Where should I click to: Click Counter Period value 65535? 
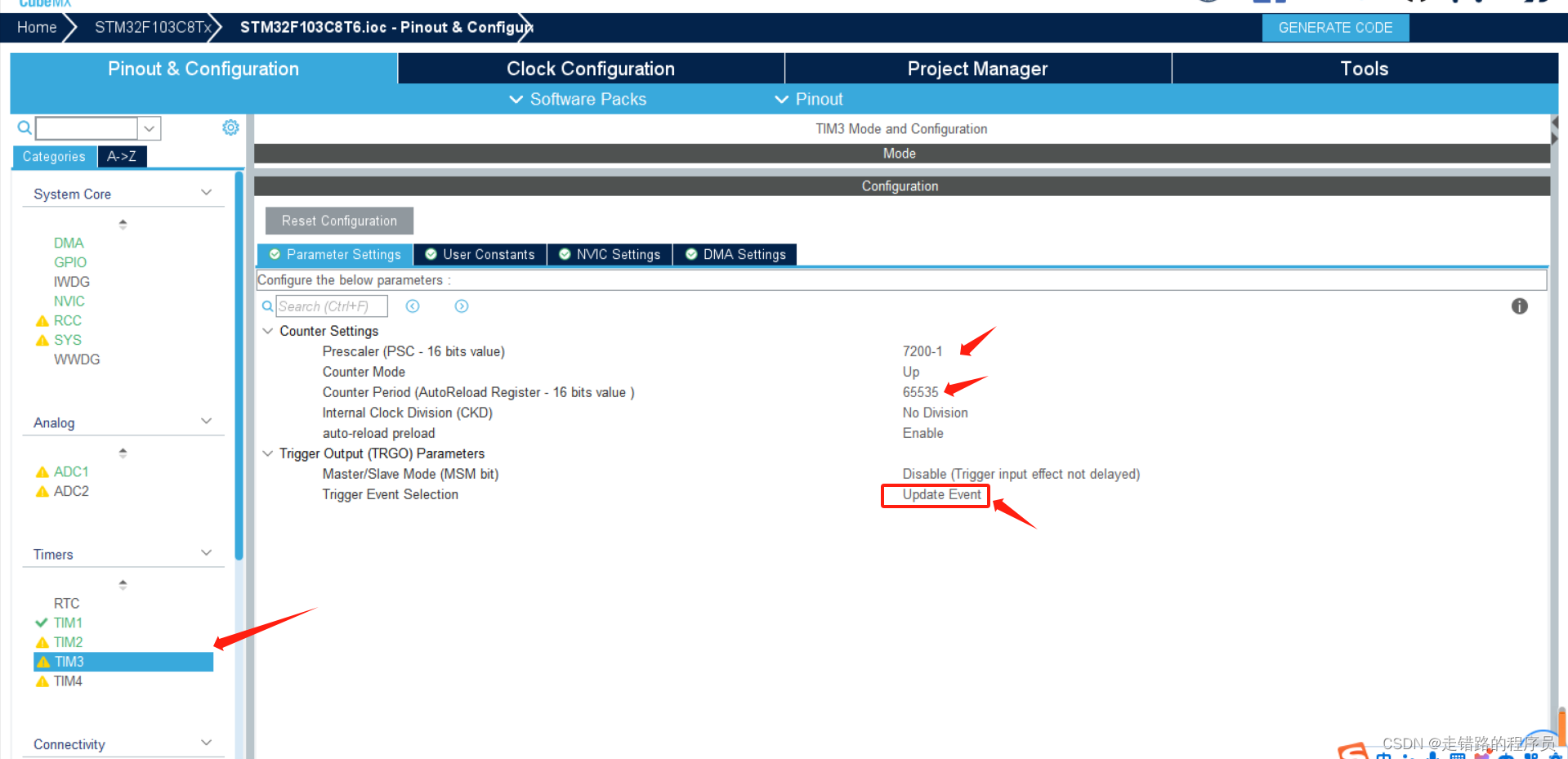[921, 392]
